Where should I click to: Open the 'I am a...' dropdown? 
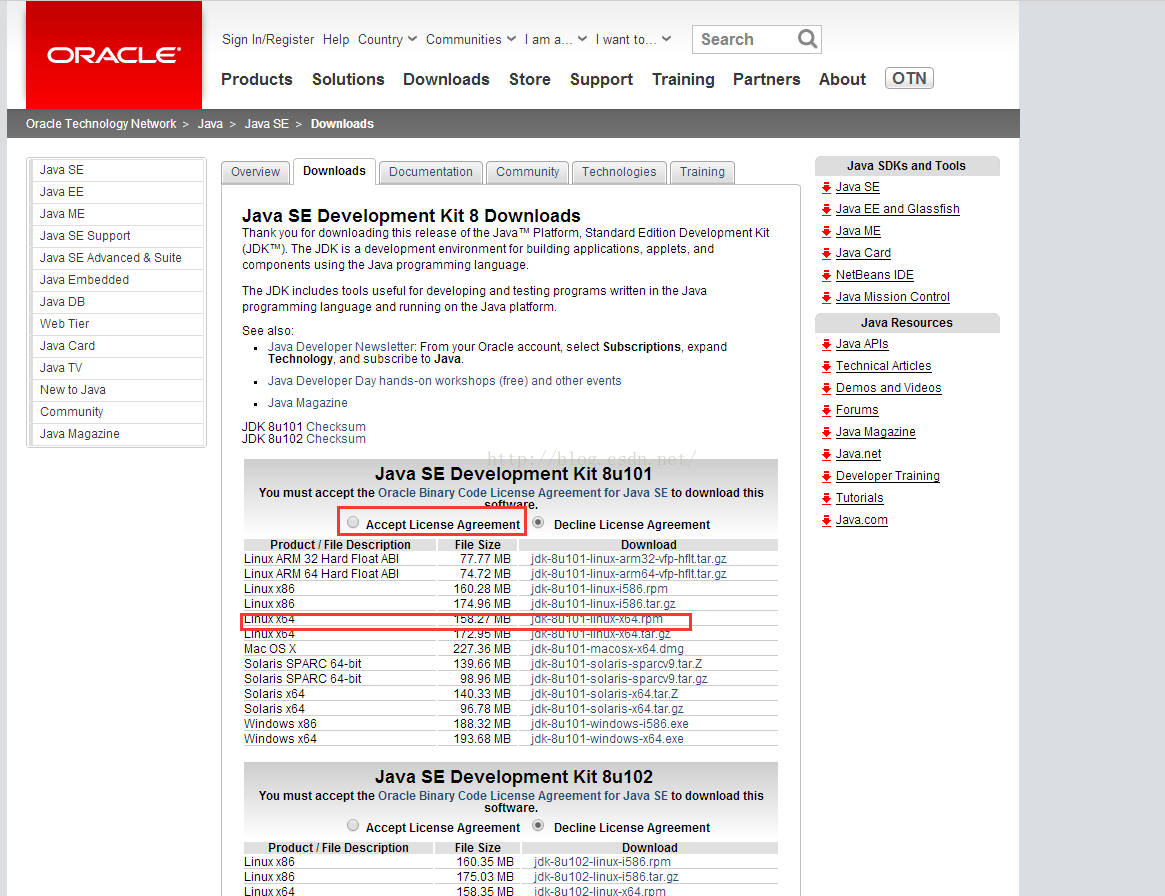click(x=556, y=39)
